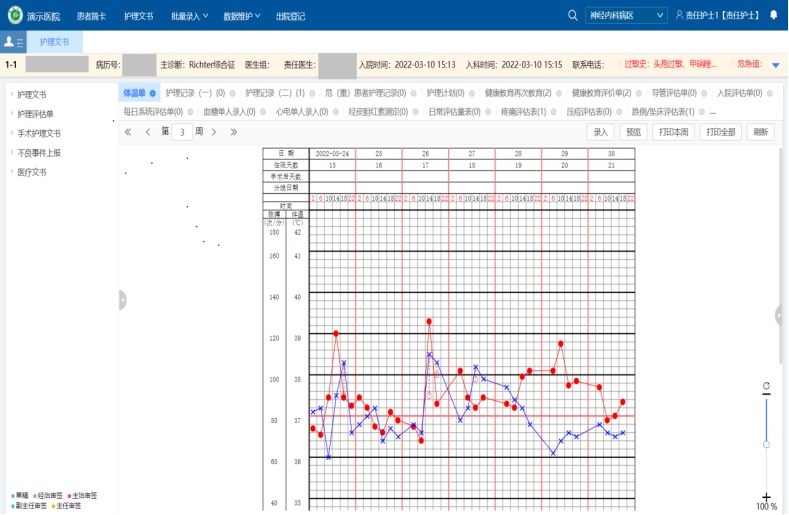Screen dimensions: 789x515
Task: Click the zoom plus icon
Action: [766, 496]
